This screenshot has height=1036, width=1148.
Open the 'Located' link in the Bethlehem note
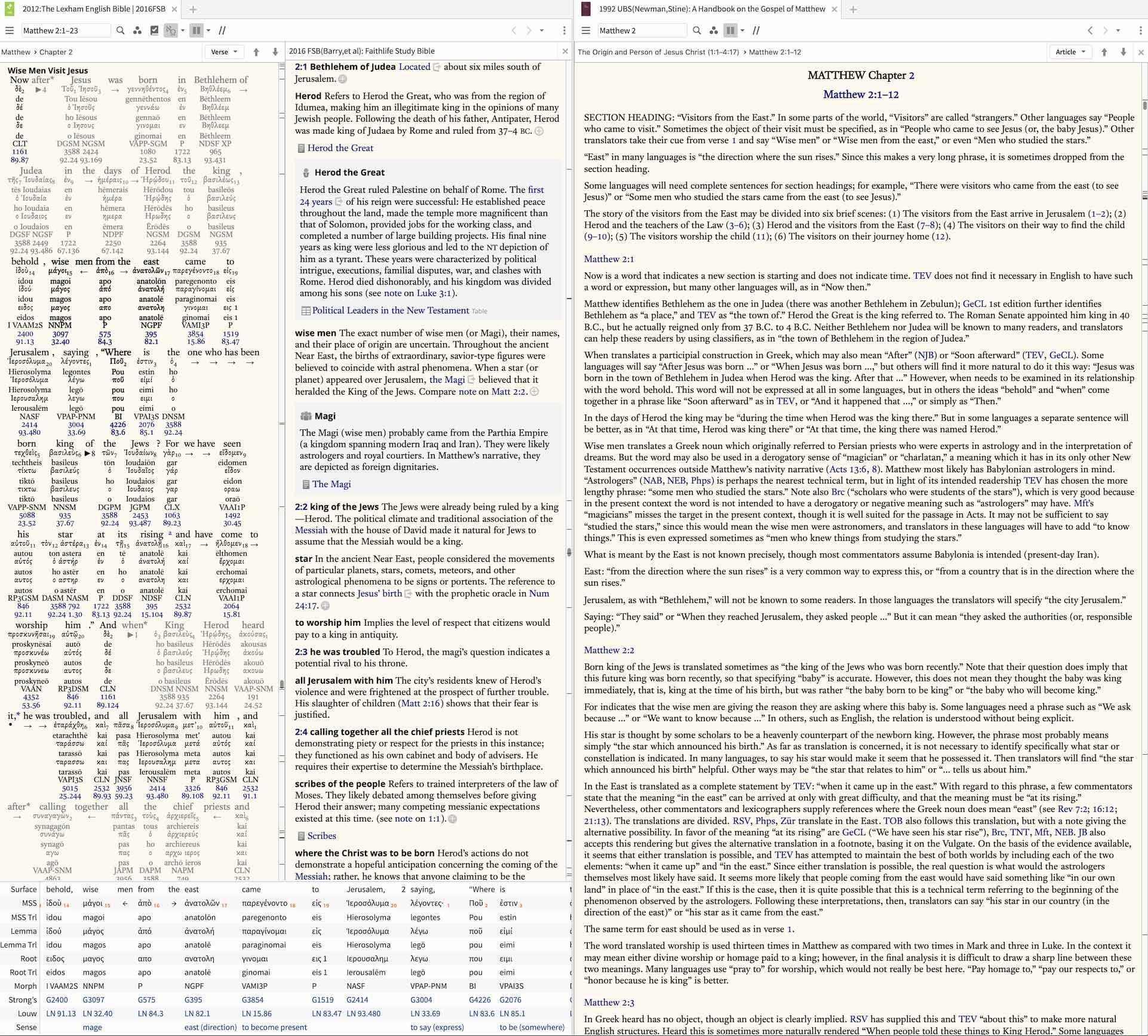[x=415, y=67]
